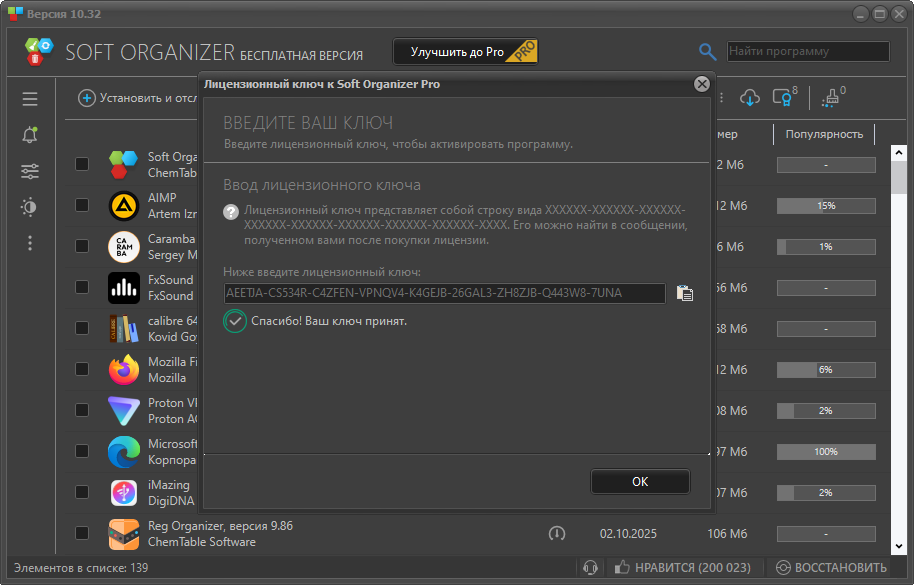This screenshot has height=585, width=914.
Task: Open the notifications bell in the sidebar
Action: (30, 136)
